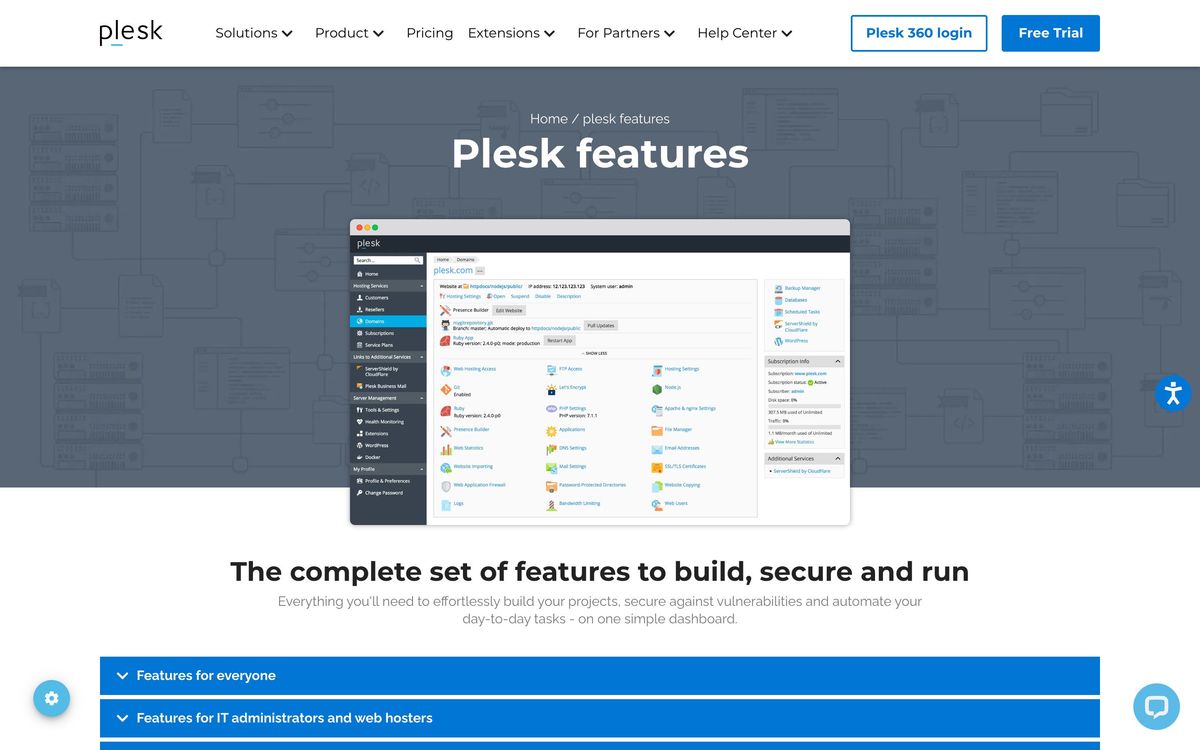
Task: Click the Bandwidth Limiting icon
Action: (x=551, y=504)
